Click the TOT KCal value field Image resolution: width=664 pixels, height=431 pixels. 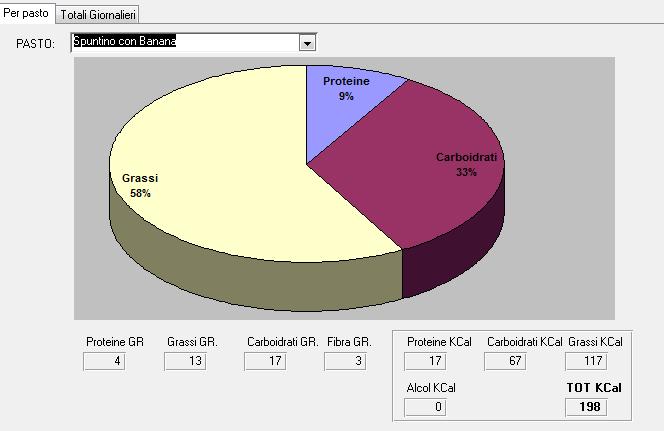586,407
